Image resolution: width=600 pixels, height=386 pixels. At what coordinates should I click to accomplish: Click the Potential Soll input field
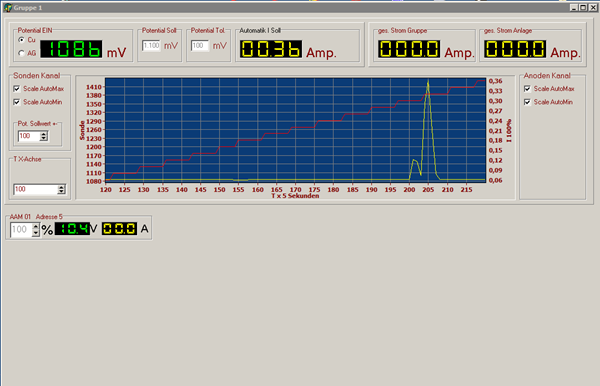coord(152,46)
